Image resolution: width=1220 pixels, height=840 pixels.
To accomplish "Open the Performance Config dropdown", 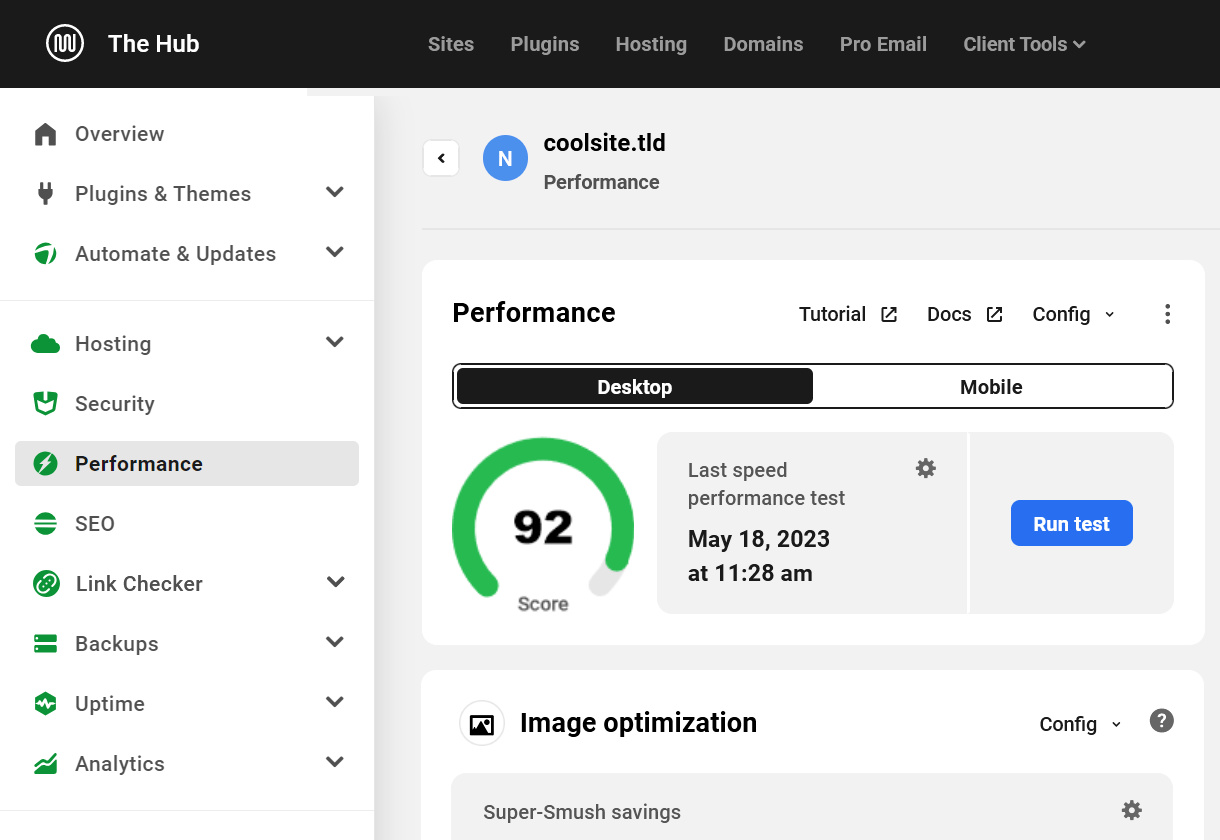I will 1073,314.
